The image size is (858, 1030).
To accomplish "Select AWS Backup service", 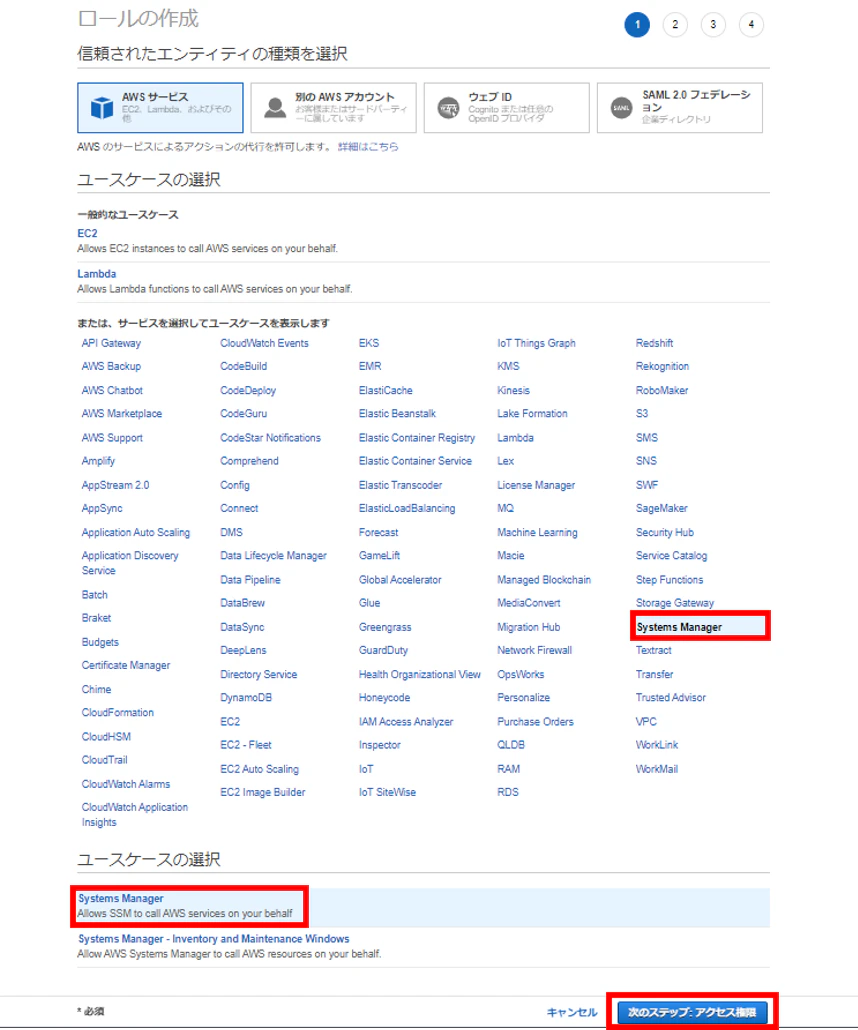I will pos(111,366).
